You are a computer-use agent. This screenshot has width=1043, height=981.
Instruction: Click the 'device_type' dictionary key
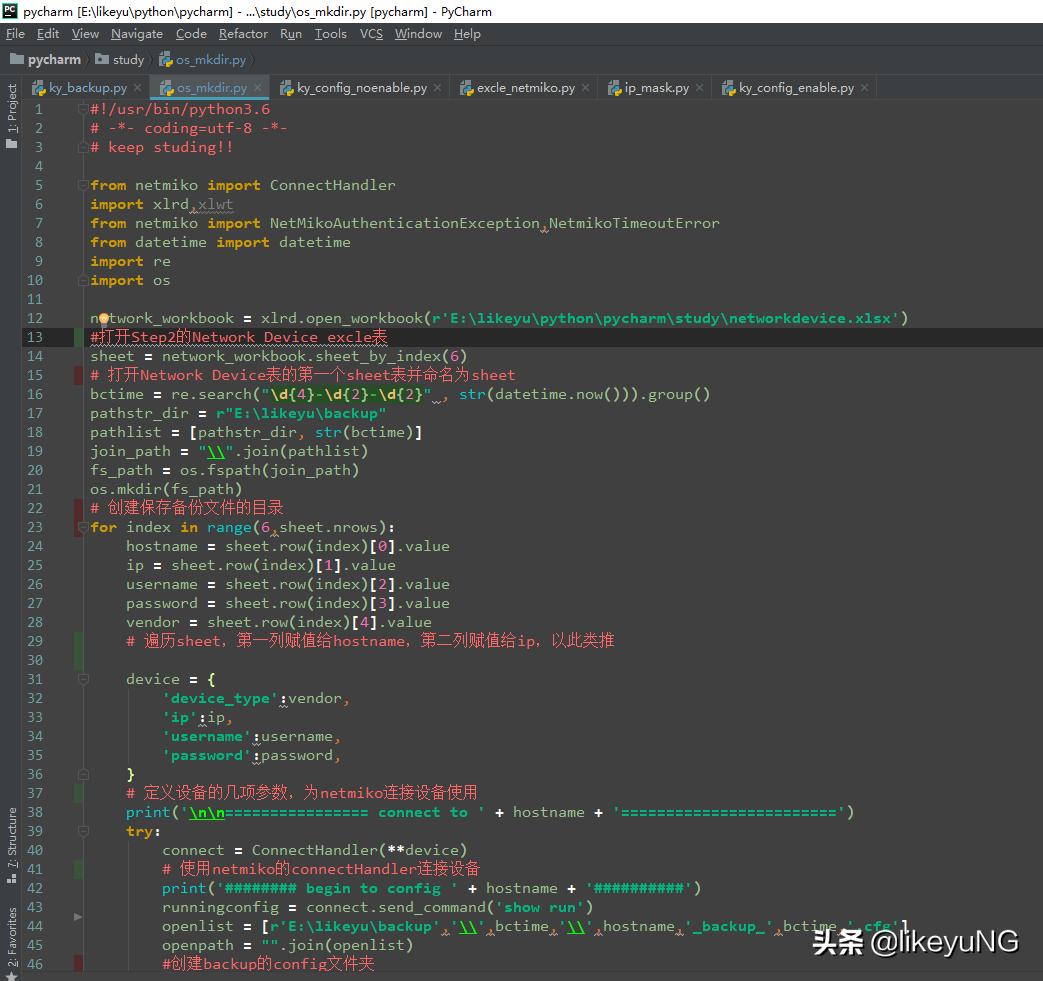(220, 698)
